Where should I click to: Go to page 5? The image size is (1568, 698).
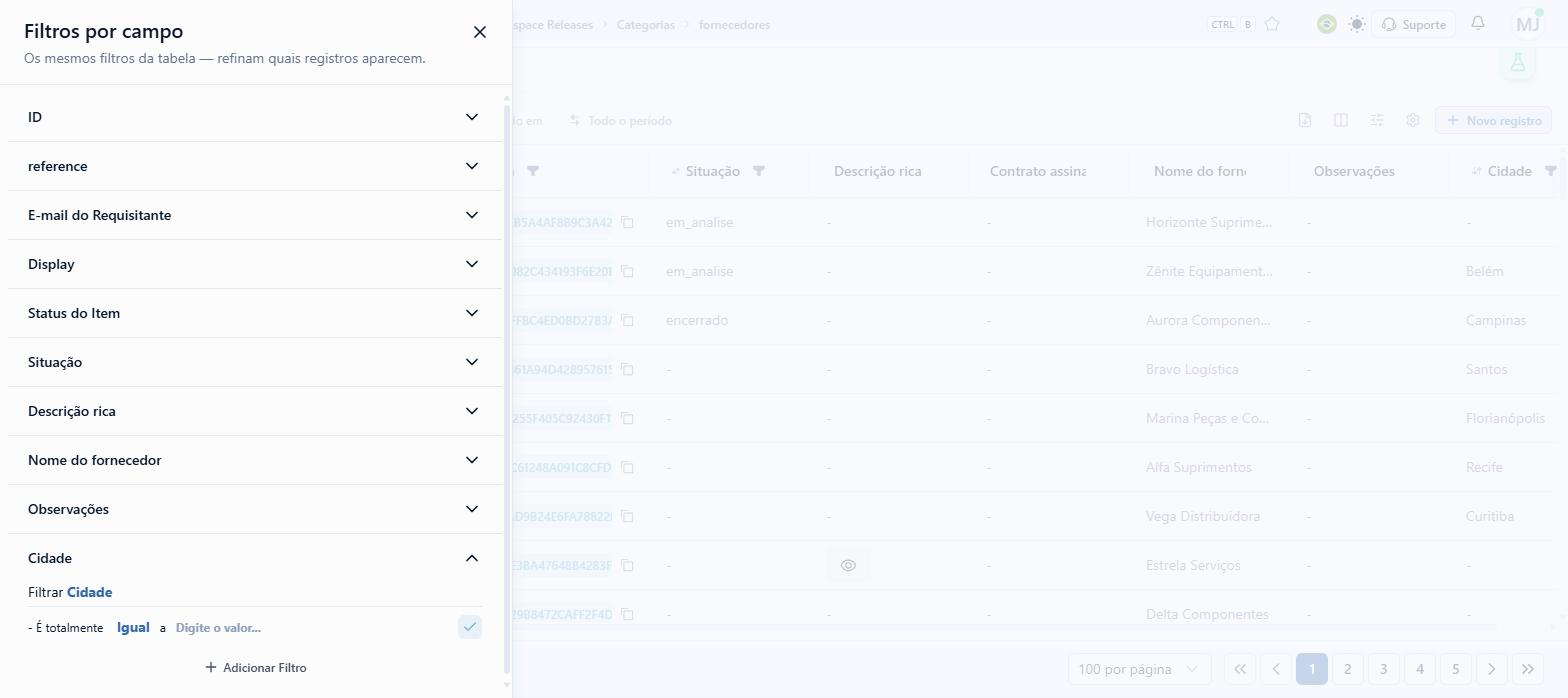point(1456,669)
